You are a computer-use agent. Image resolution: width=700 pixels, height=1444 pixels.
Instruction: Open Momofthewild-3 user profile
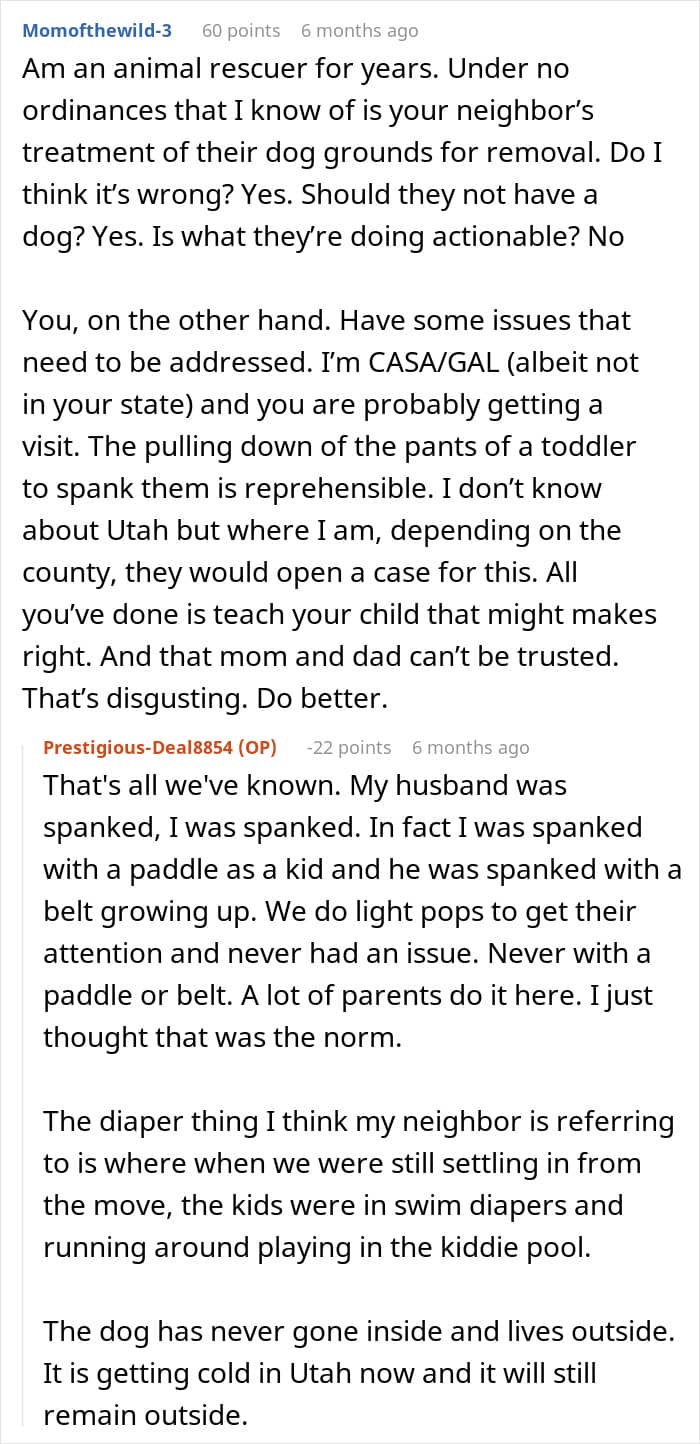point(97,30)
